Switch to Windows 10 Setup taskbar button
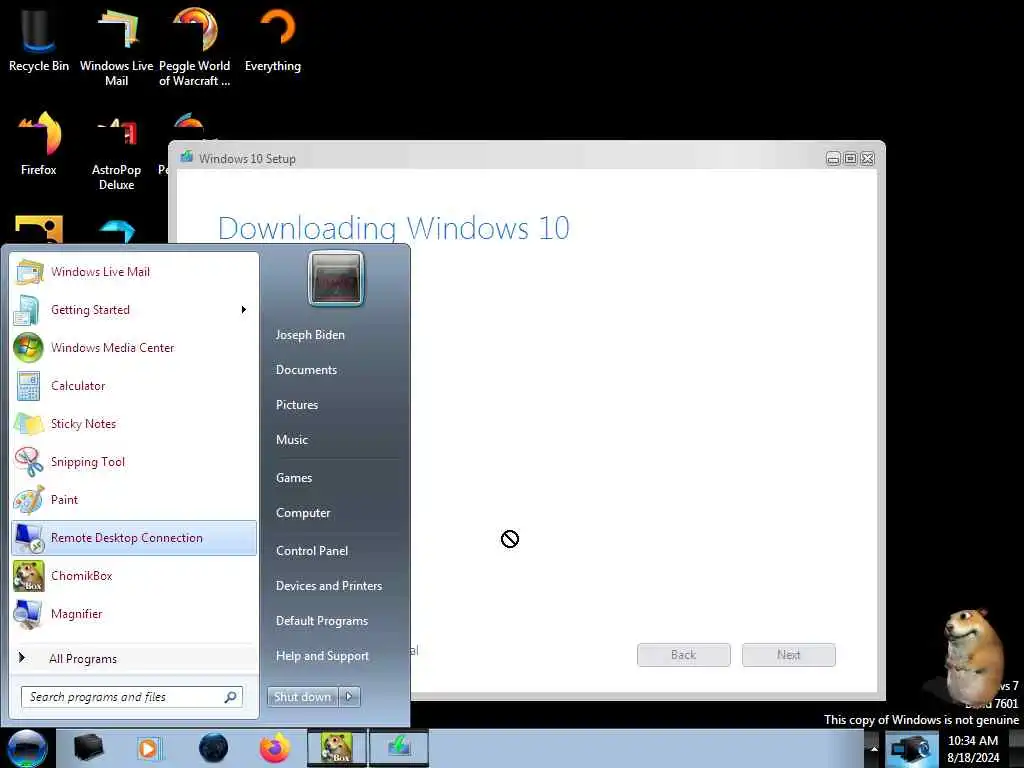Image resolution: width=1024 pixels, height=768 pixels. pos(399,748)
